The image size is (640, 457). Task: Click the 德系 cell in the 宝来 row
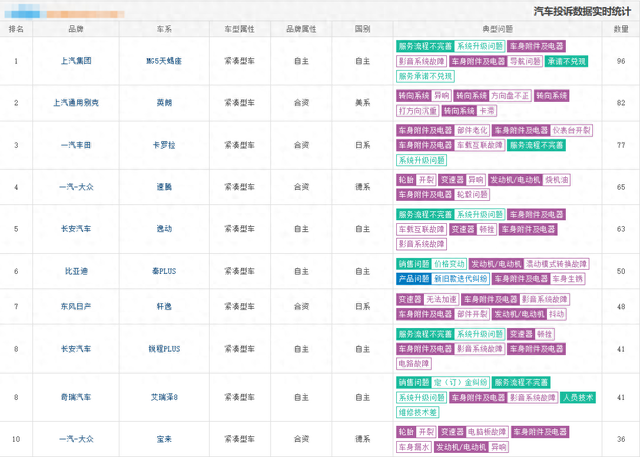362,439
